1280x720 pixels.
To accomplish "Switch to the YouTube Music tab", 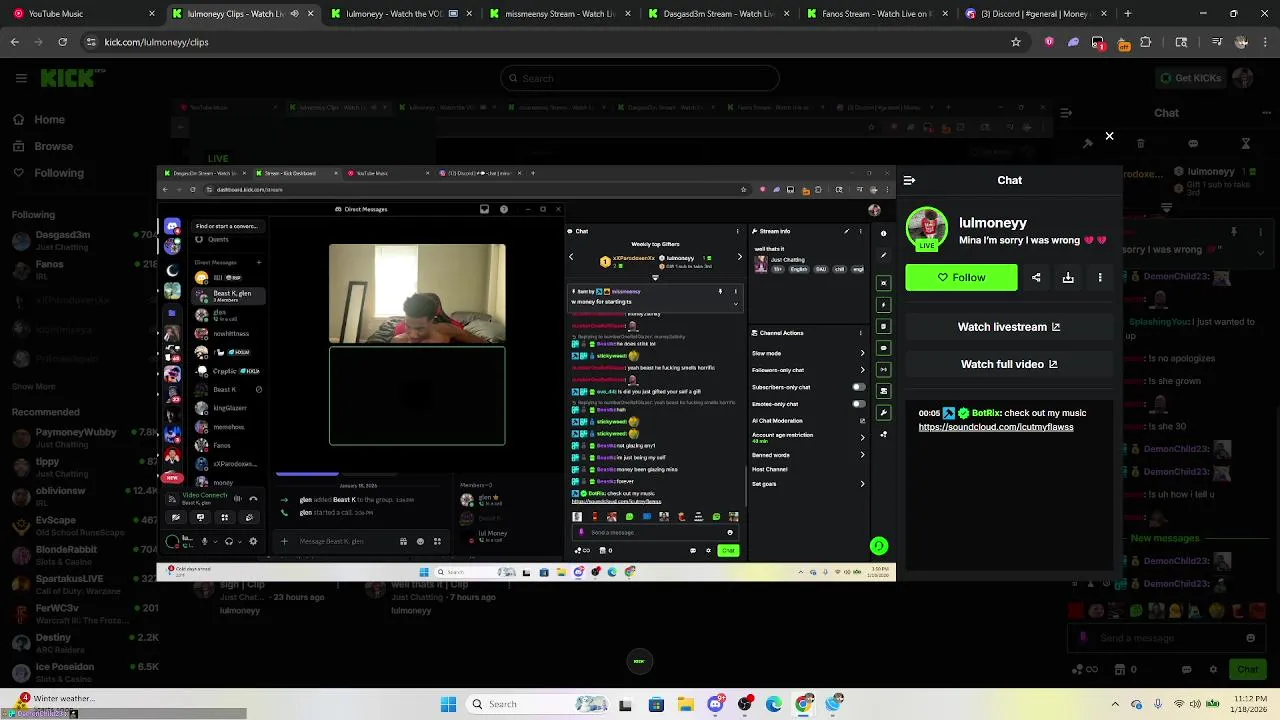I will 83,14.
